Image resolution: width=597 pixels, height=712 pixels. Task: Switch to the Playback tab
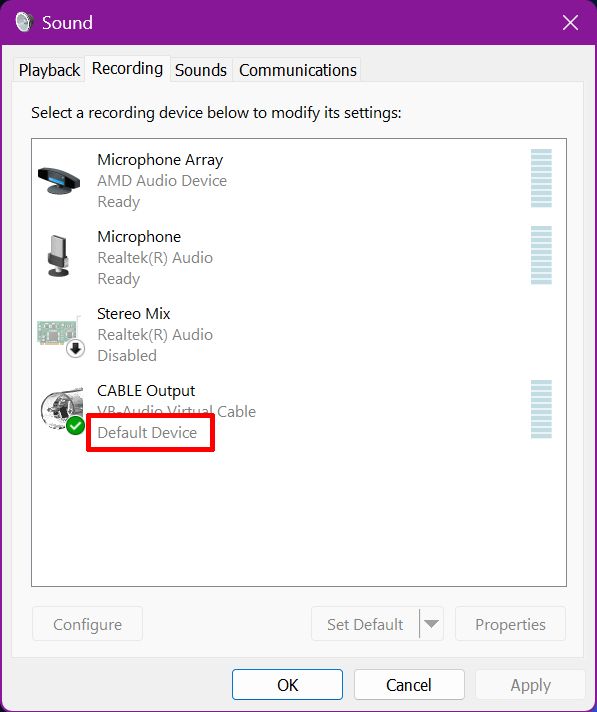(49, 70)
